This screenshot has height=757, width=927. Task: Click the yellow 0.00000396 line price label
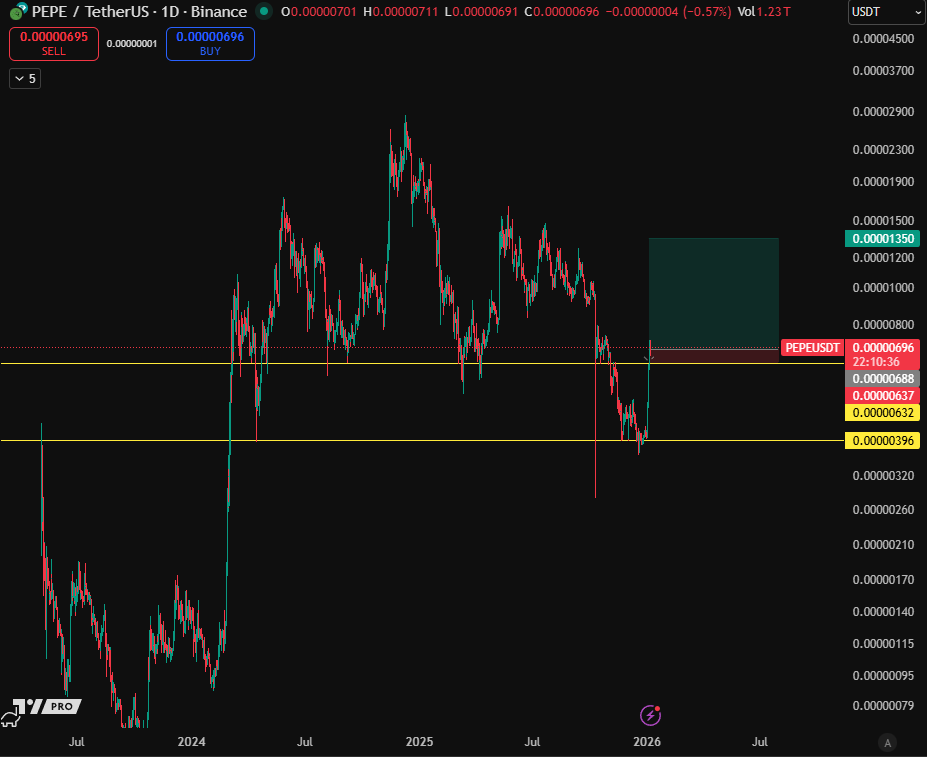tap(883, 441)
